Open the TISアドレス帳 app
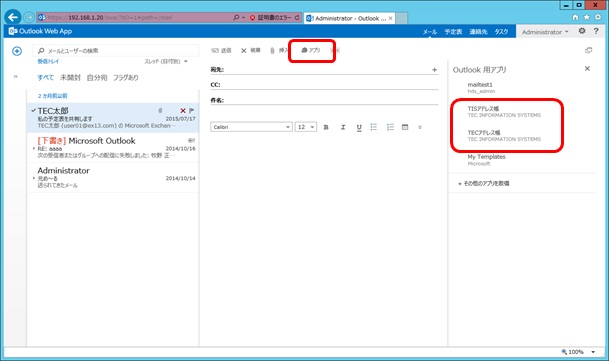 (x=504, y=112)
